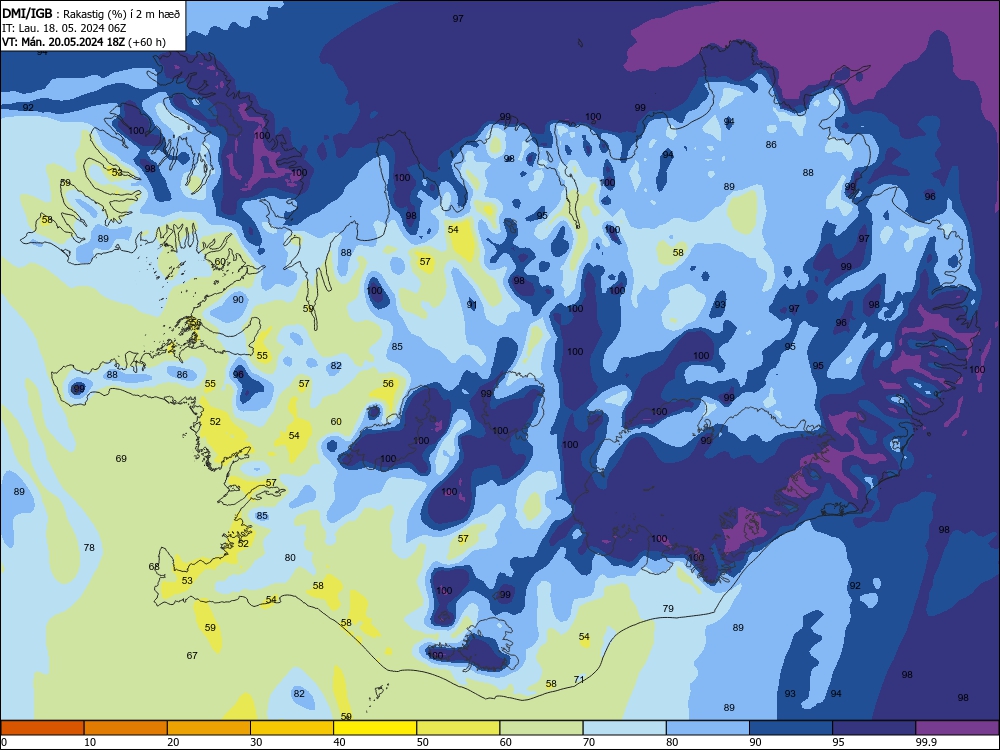The width and height of the screenshot is (1000, 750).
Task: Click the legend tick label '99.9'
Action: [926, 742]
